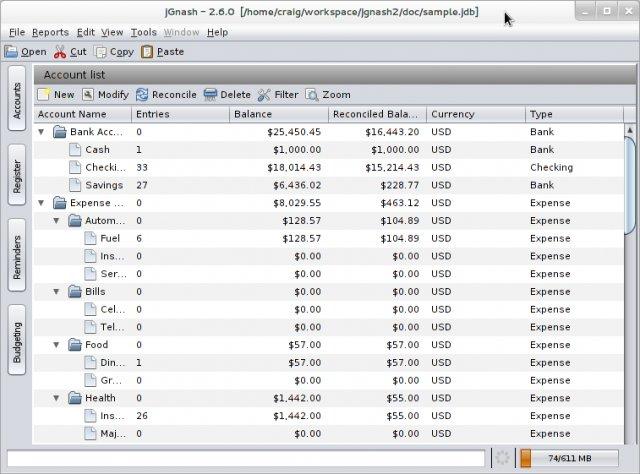Screen dimensions: 640x474
Task: Sort by Currency column header
Action: [476, 114]
